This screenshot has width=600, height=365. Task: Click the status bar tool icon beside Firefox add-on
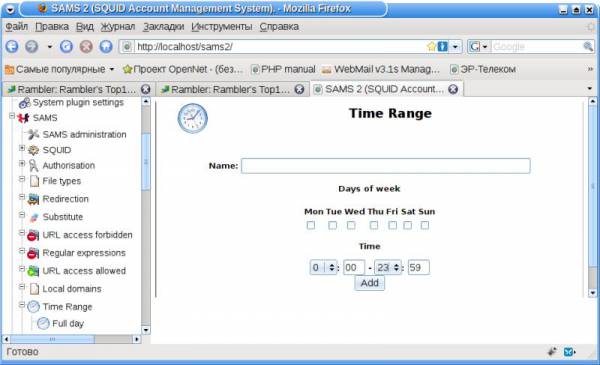(552, 351)
